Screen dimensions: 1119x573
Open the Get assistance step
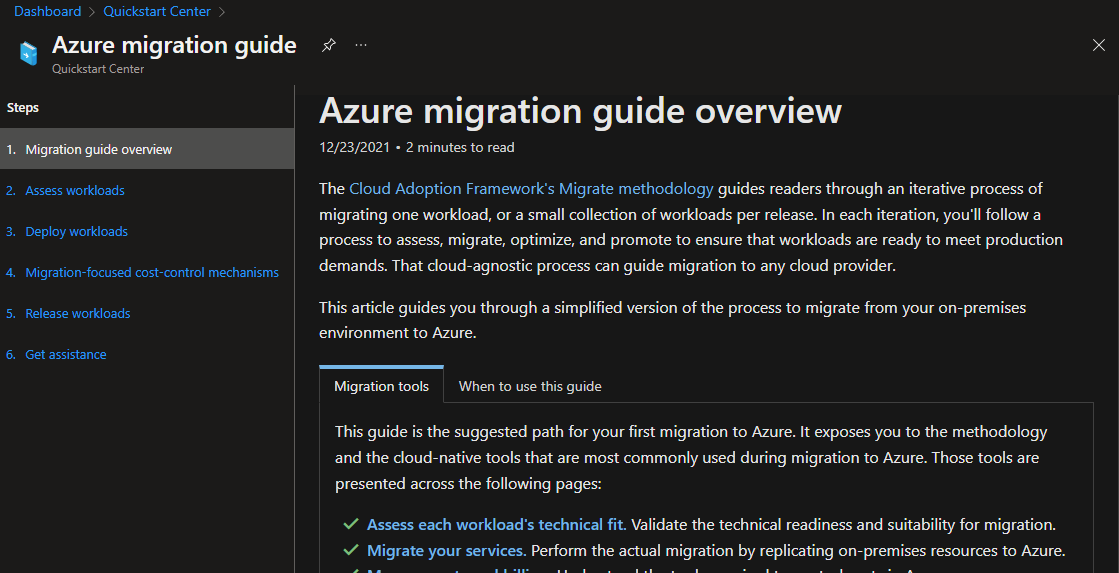point(66,354)
